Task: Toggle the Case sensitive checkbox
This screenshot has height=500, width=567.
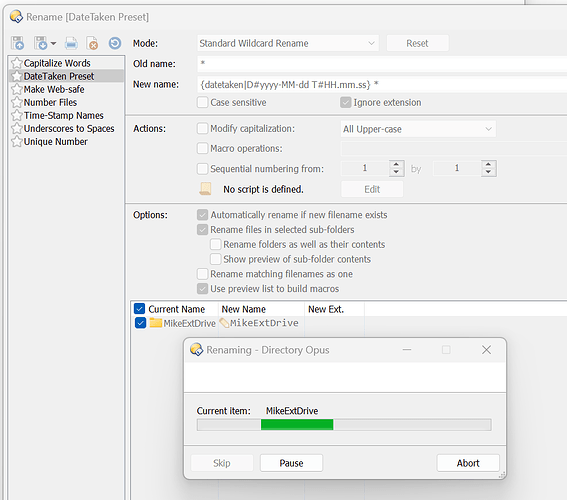Action: click(202, 102)
